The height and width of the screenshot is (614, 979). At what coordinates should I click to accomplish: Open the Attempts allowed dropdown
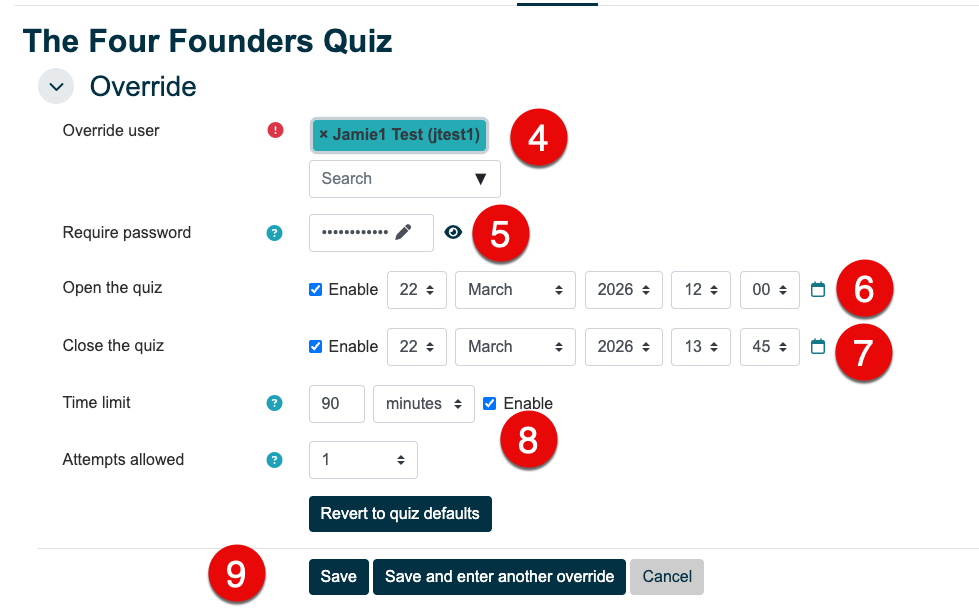click(363, 460)
